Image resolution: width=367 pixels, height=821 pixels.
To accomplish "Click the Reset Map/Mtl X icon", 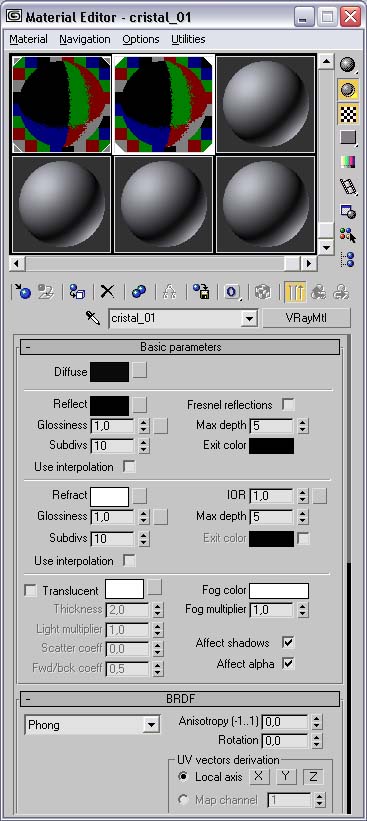I will coord(107,292).
